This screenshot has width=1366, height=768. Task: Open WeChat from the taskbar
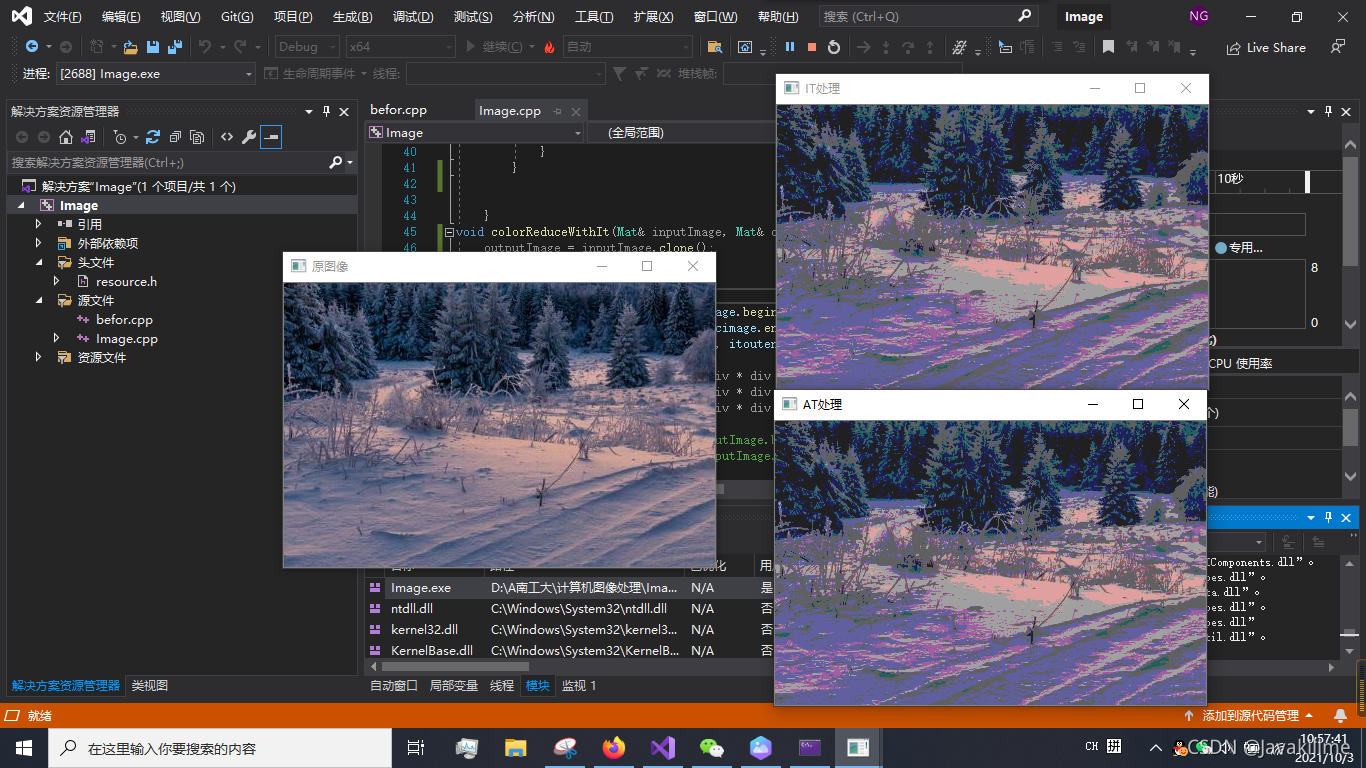712,747
